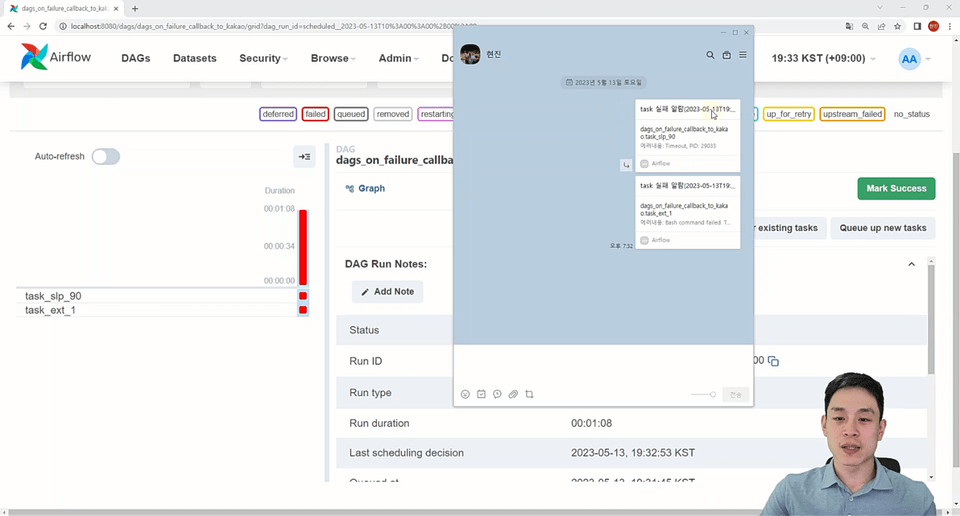Click the speech bubble icon in chat toolbar
Viewport: 960px width, 516px height.
click(497, 394)
